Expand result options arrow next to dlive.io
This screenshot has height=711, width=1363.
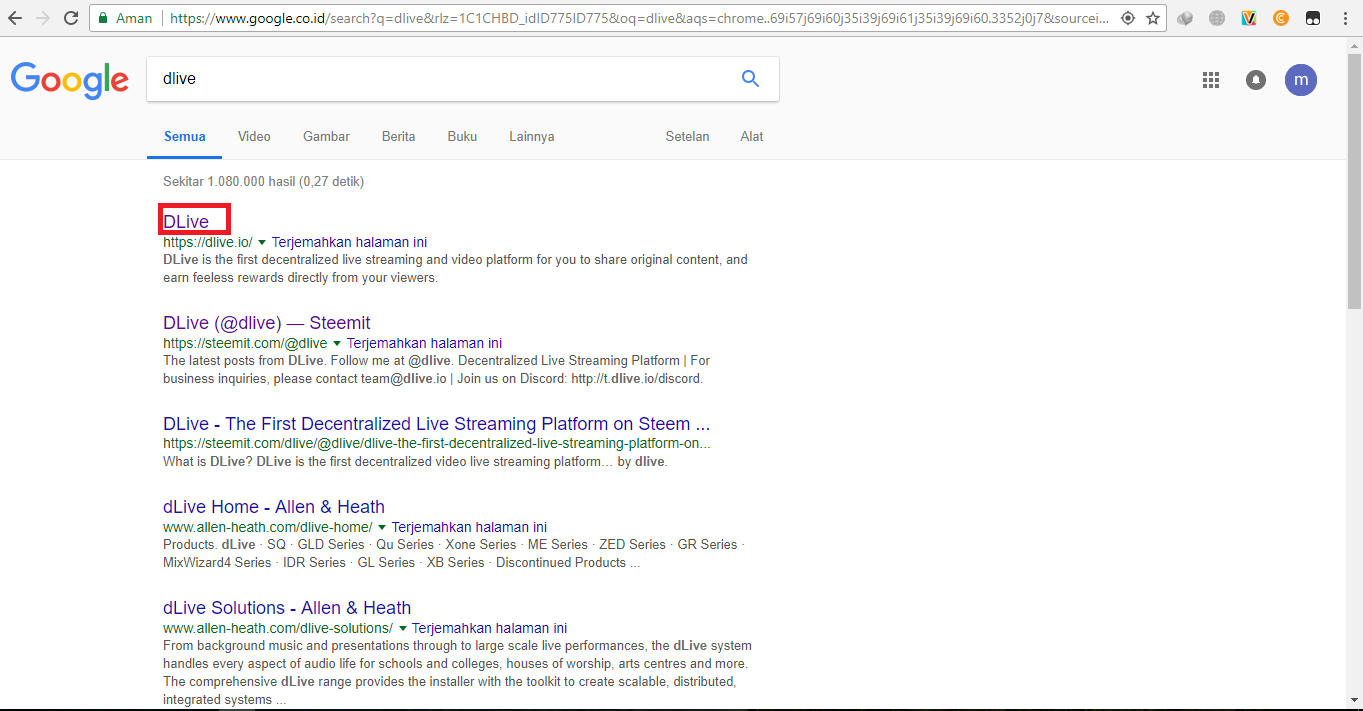tap(262, 242)
